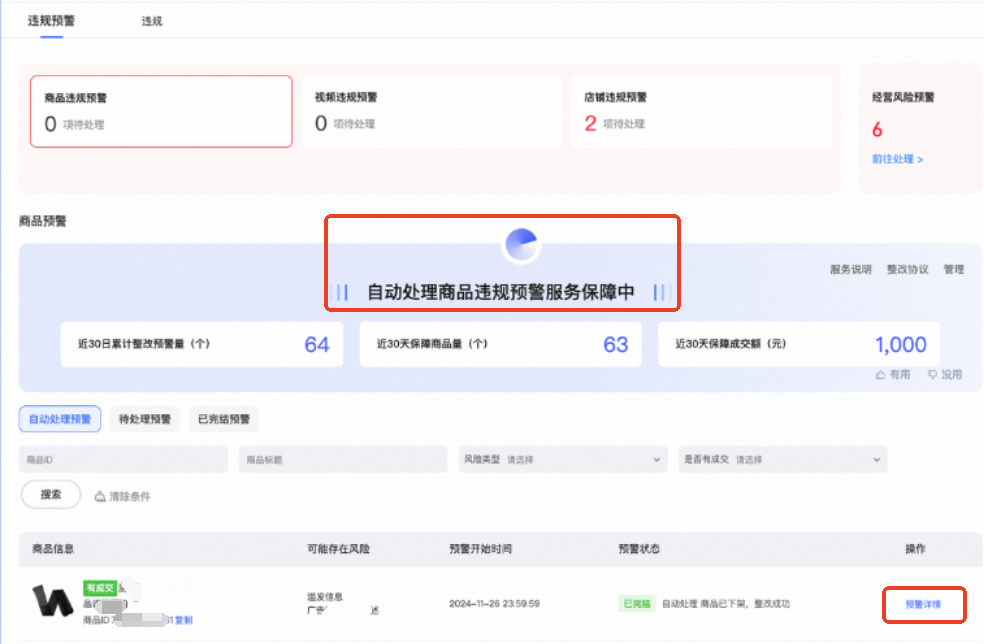Click the 预警状态 column header

coord(639,549)
